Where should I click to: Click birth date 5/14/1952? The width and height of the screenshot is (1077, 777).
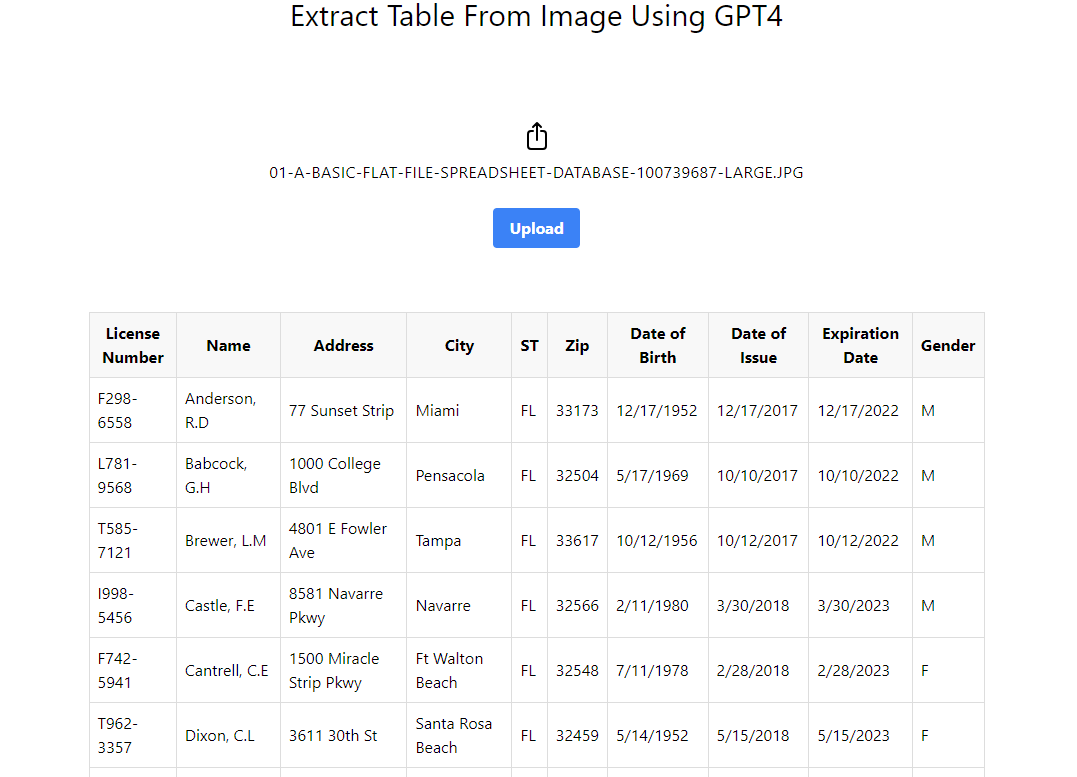point(652,735)
